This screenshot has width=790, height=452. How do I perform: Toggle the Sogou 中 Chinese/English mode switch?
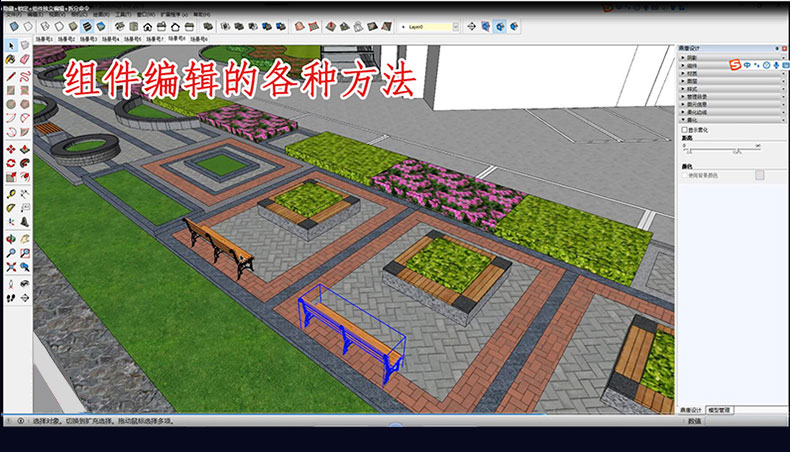pyautogui.click(x=745, y=65)
